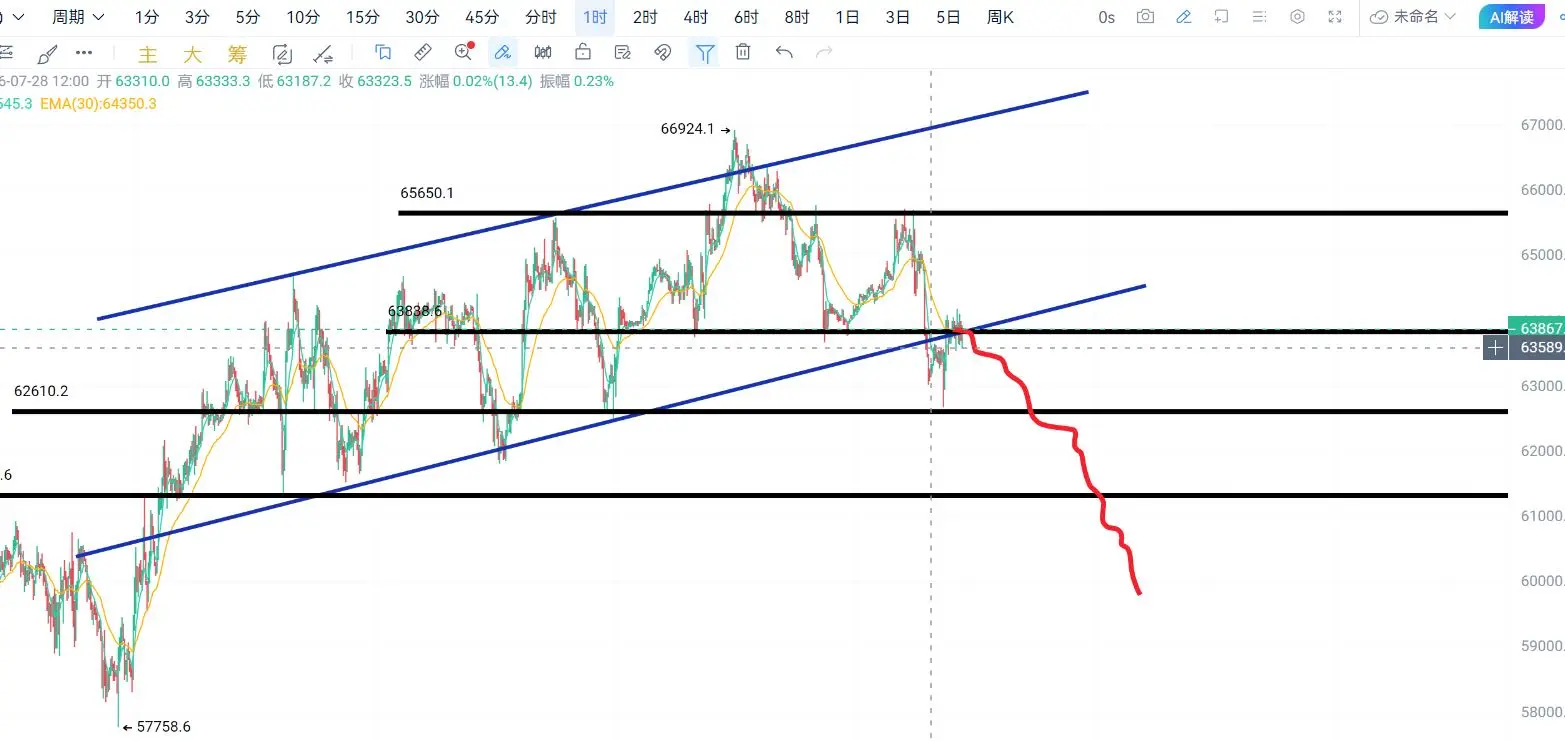Click the EMA(30) indicator label
Image resolution: width=1565 pixels, height=741 pixels.
click(98, 103)
